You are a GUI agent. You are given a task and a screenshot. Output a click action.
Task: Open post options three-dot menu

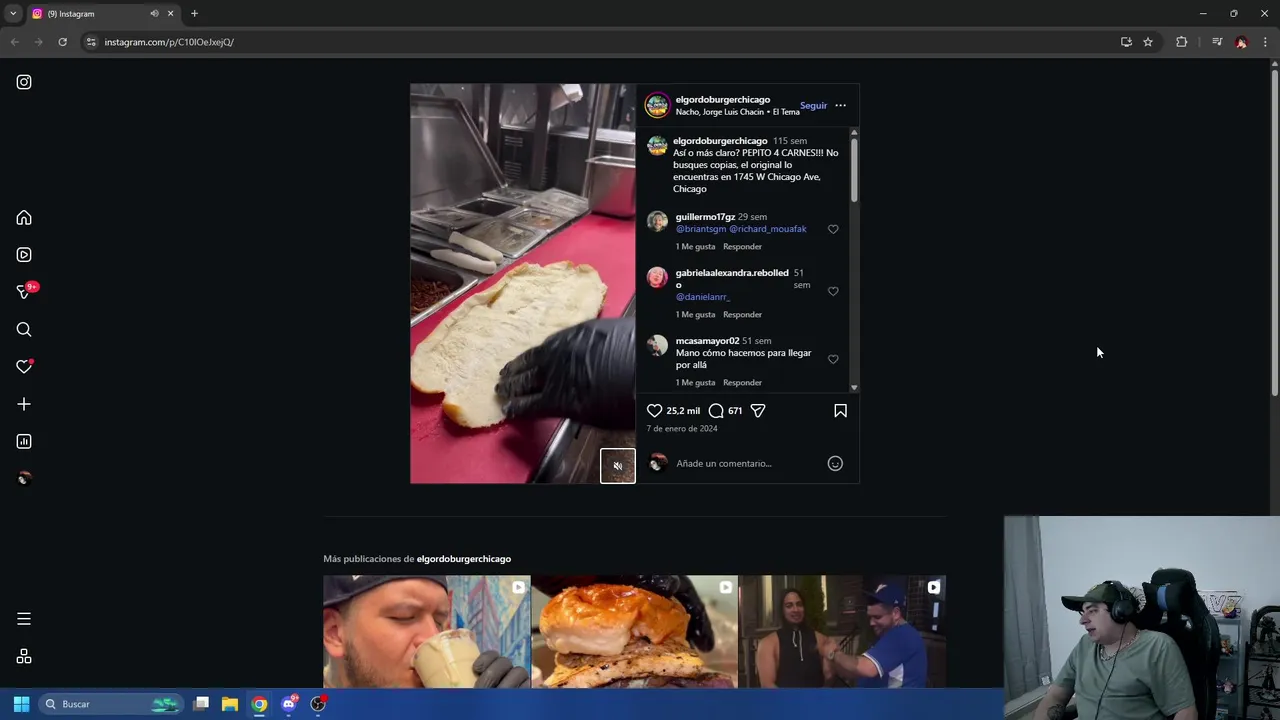pos(840,105)
